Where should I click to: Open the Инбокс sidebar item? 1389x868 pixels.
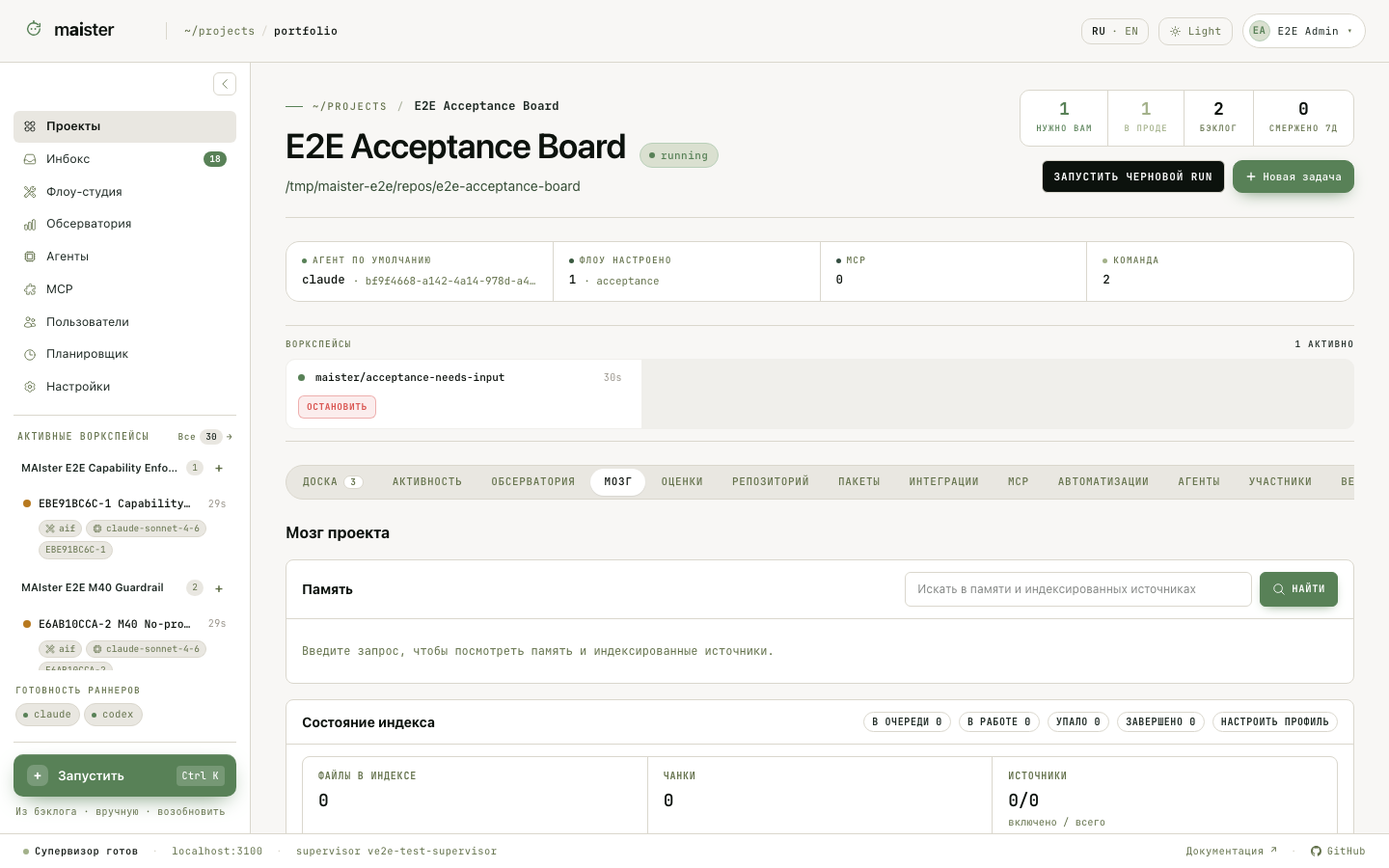[124, 159]
